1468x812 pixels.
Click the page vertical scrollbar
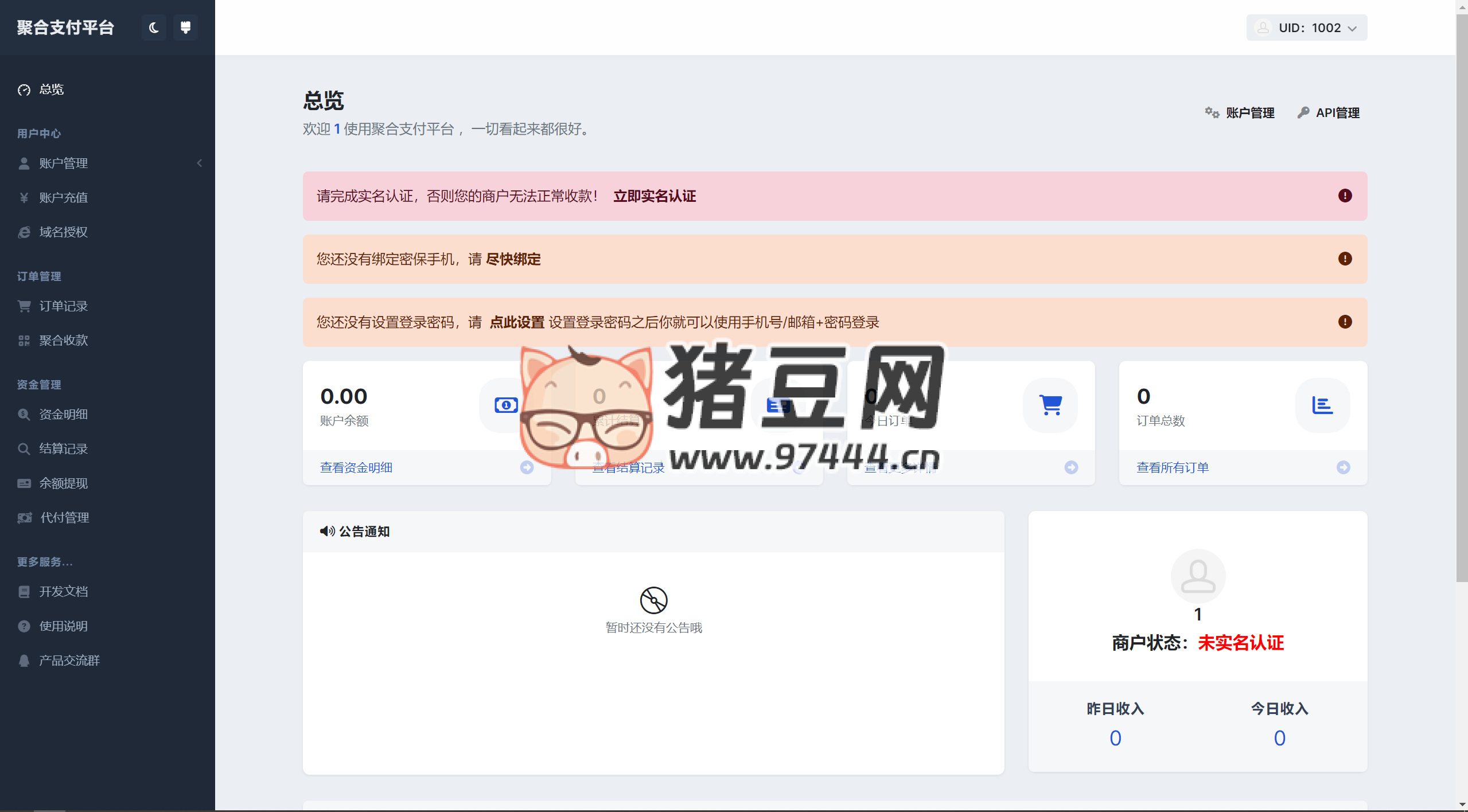[x=1462, y=298]
